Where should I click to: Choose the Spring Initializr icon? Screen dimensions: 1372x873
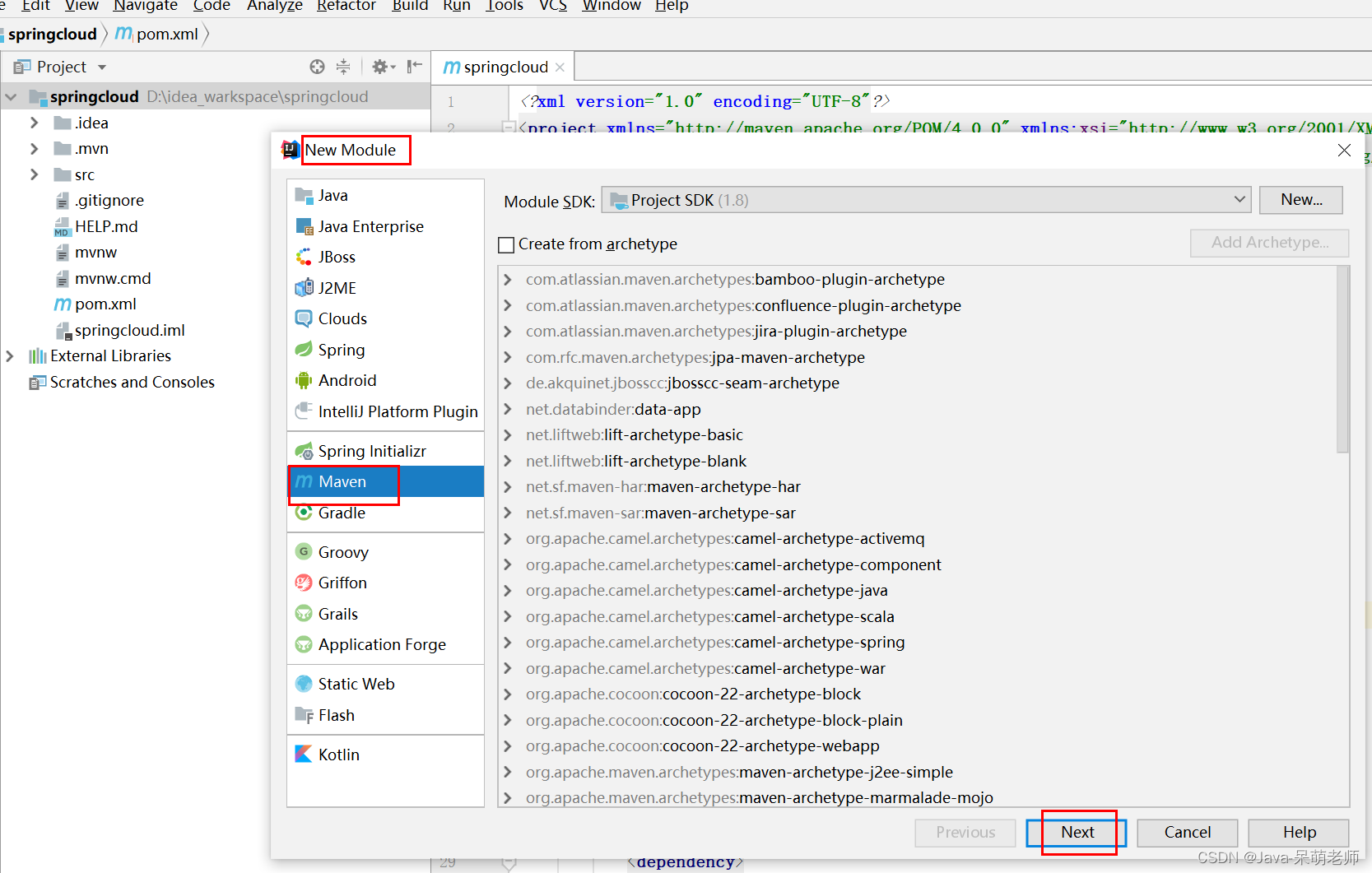coord(304,451)
